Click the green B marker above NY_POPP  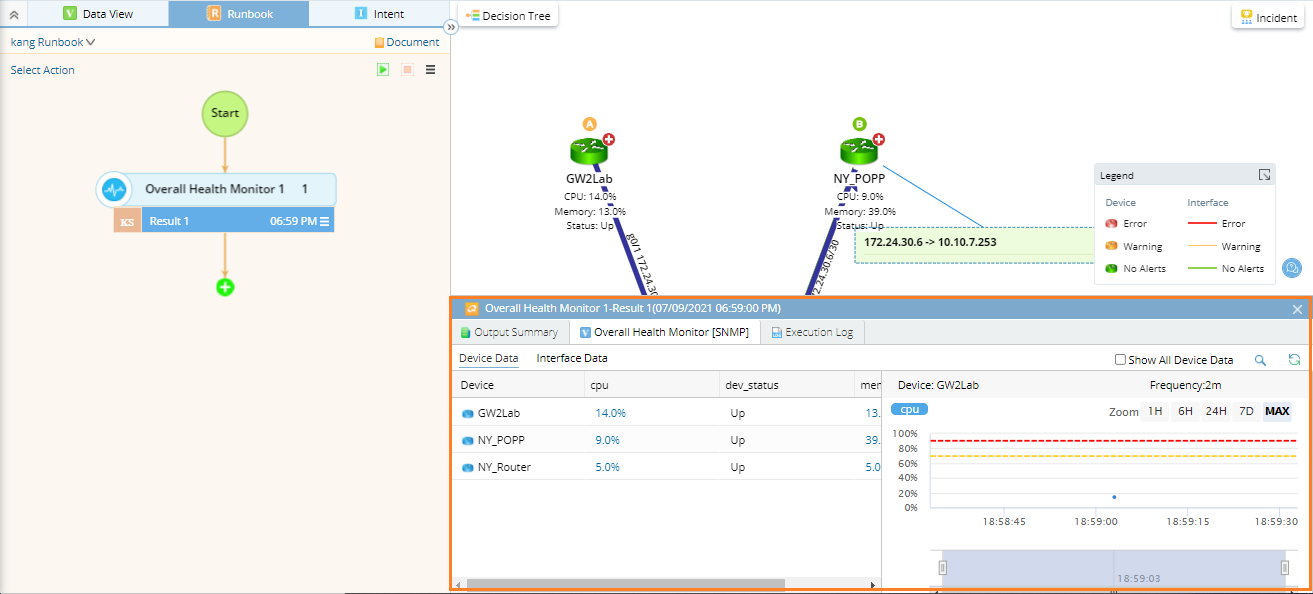pyautogui.click(x=859, y=124)
